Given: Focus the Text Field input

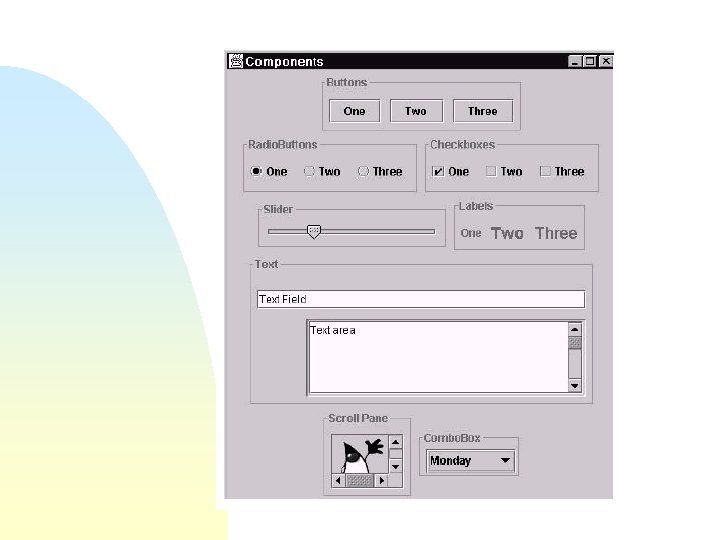Looking at the screenshot, I should (x=421, y=299).
